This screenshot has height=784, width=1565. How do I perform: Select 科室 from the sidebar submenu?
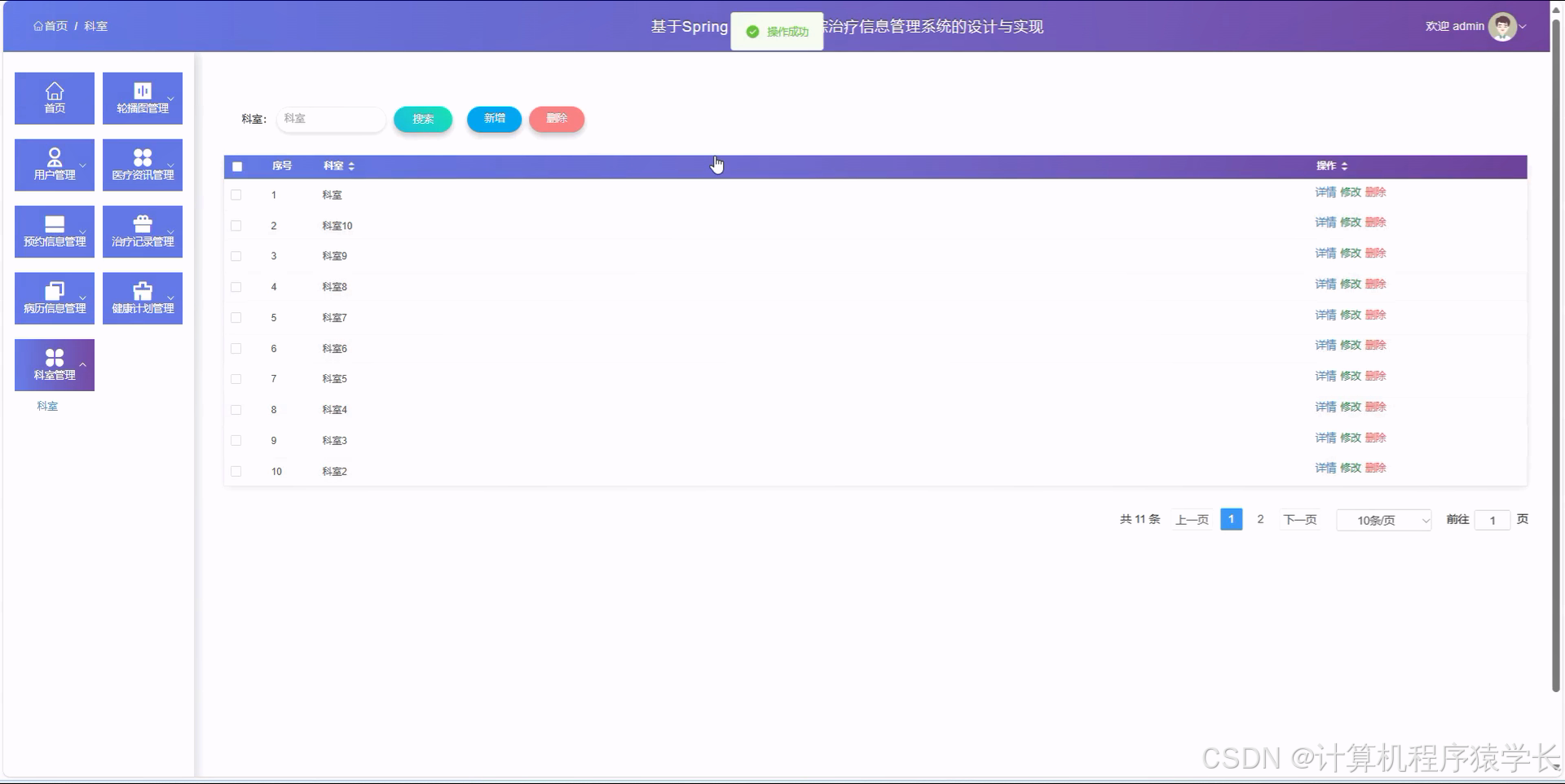47,406
